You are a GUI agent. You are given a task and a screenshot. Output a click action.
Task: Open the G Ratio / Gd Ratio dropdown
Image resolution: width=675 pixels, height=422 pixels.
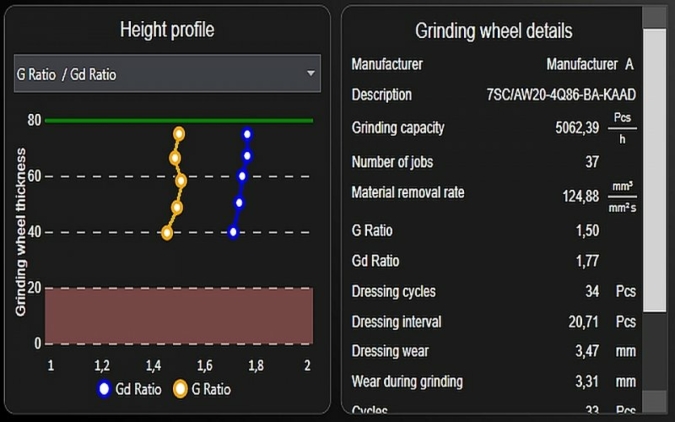coord(167,74)
